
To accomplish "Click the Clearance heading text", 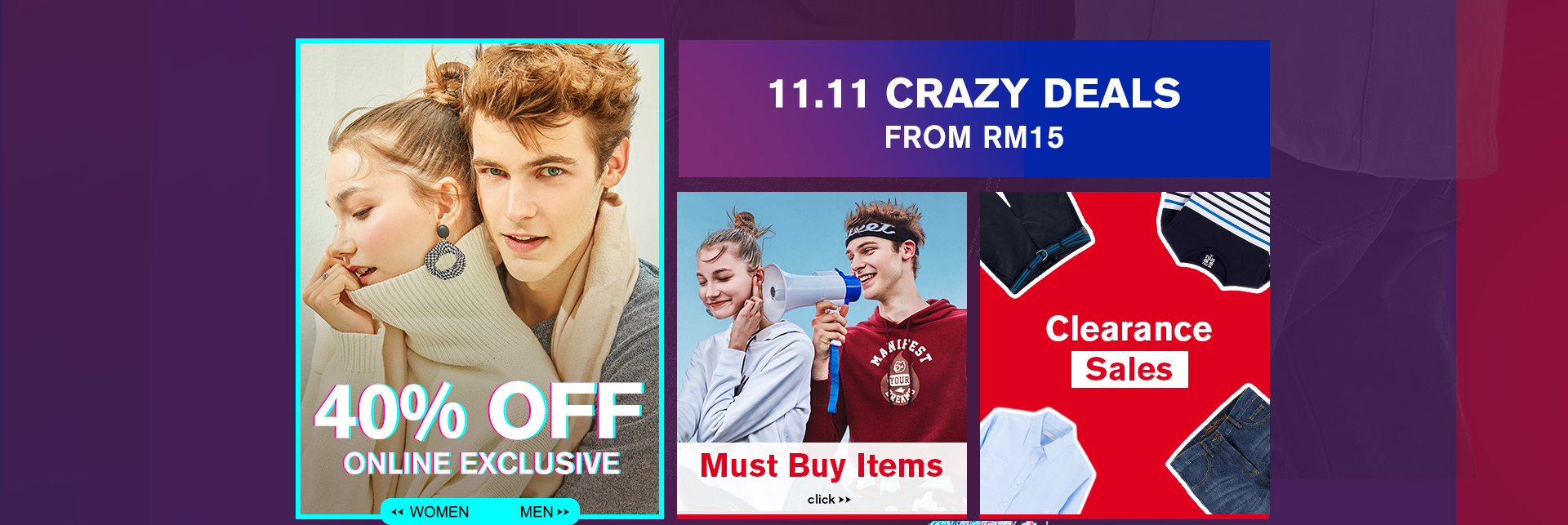I will point(1129,328).
